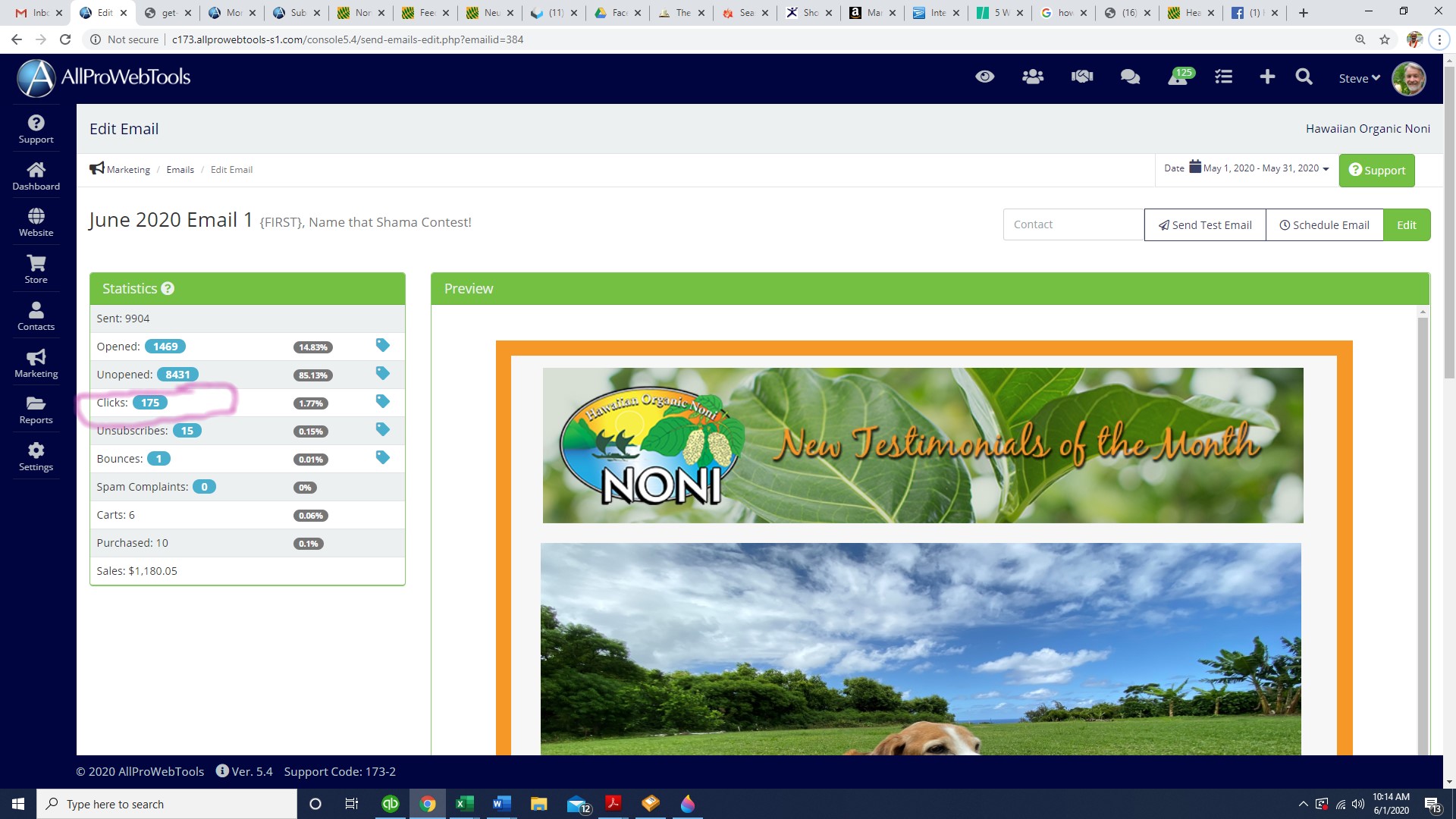This screenshot has height=819, width=1456.
Task: Open QuickBooks from taskbar
Action: pyautogui.click(x=390, y=804)
